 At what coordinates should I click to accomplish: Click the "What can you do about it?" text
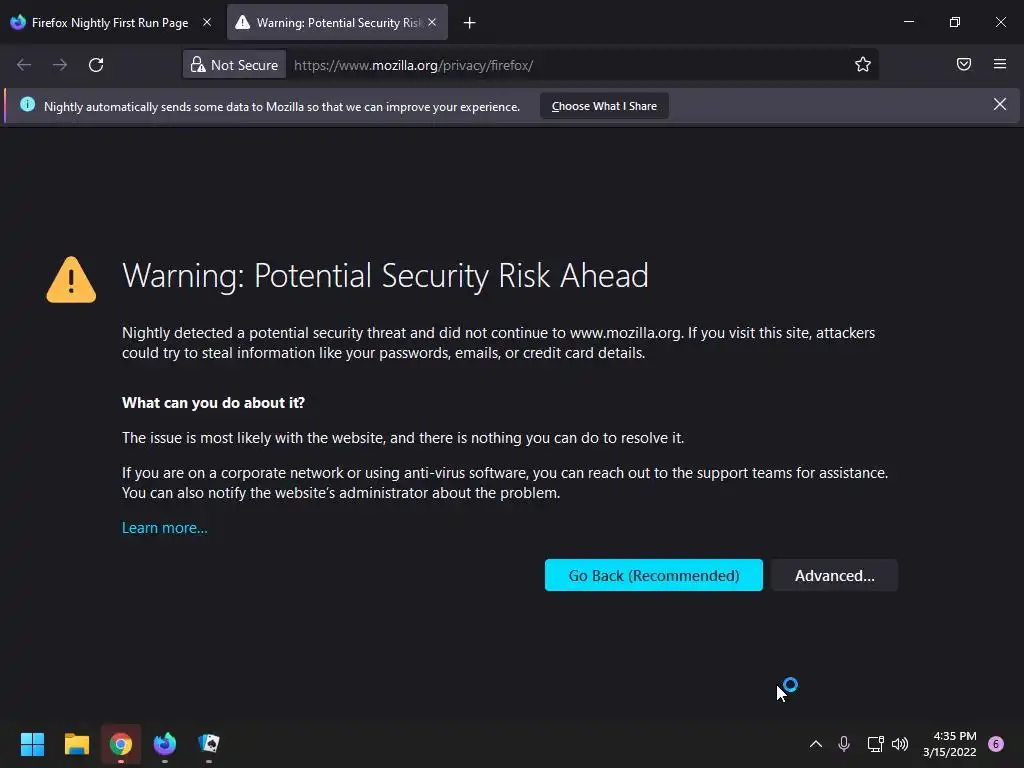214,403
